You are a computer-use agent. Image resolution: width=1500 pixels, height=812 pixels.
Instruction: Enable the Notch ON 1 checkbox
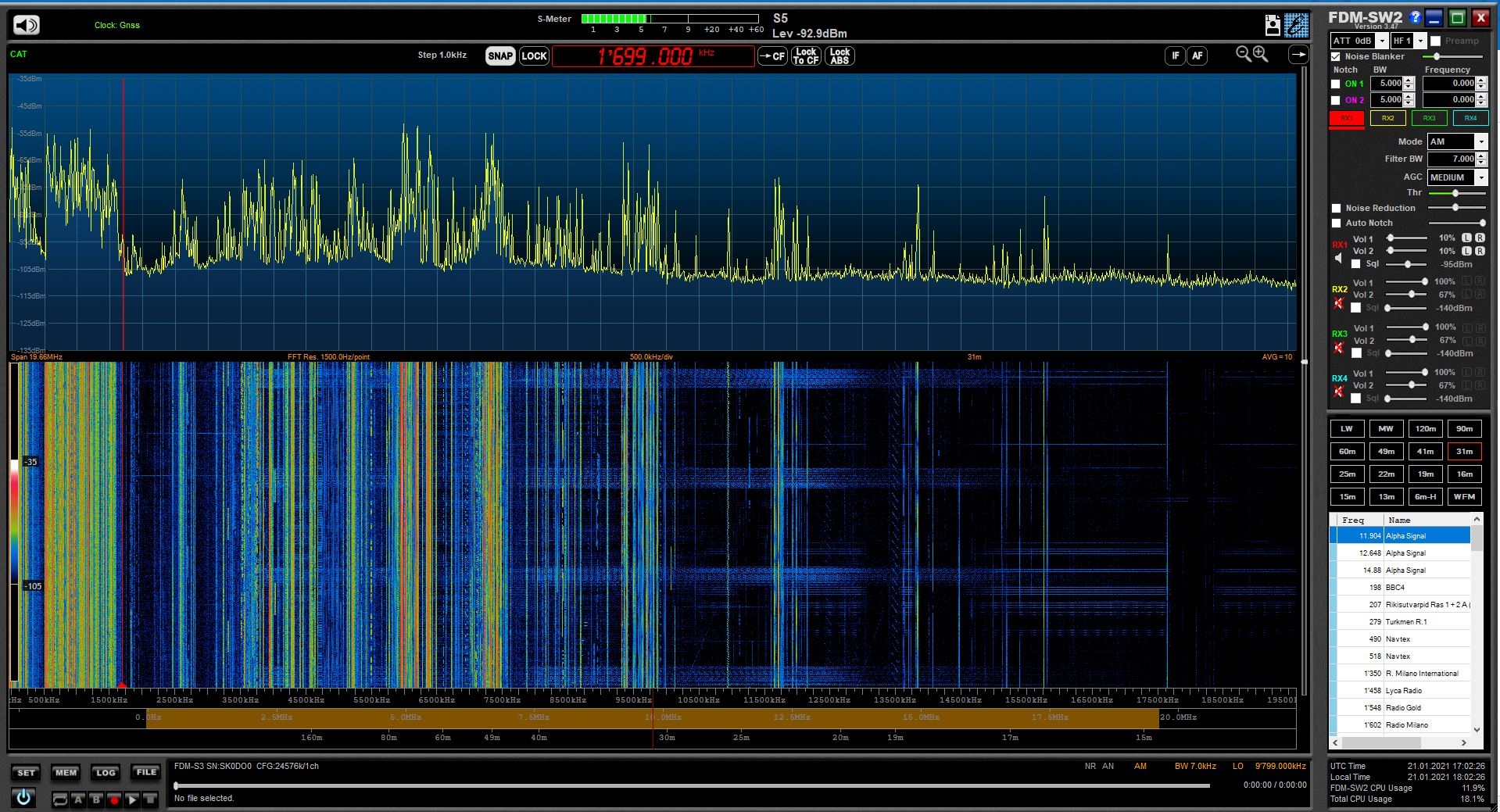click(x=1336, y=84)
